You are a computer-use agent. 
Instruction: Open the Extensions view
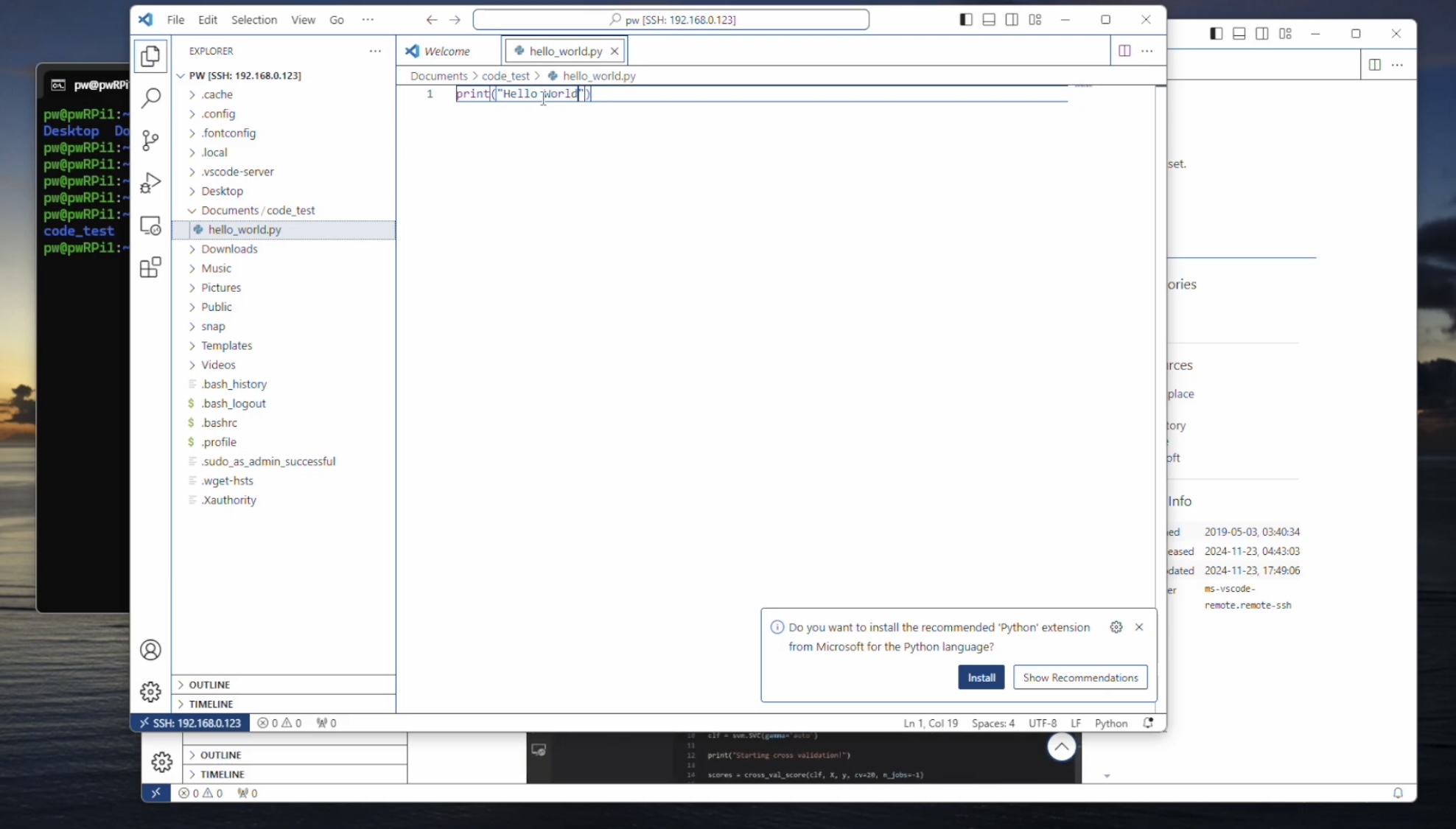(150, 267)
